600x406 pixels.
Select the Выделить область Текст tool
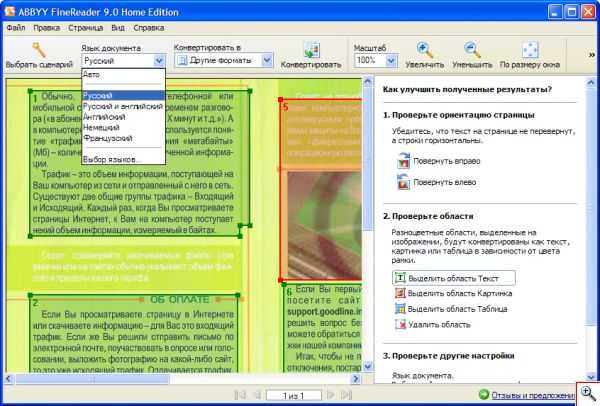coord(453,278)
